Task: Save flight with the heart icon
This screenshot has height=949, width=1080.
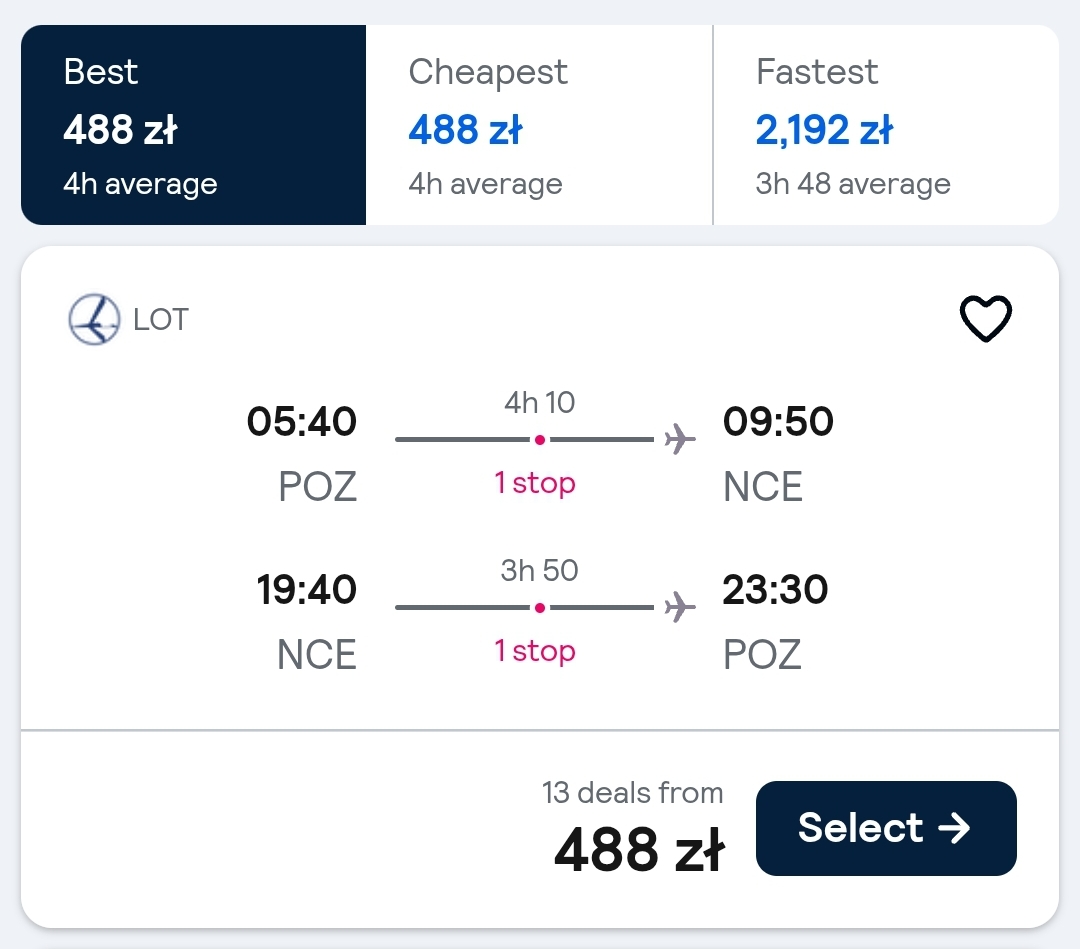Action: coord(986,319)
